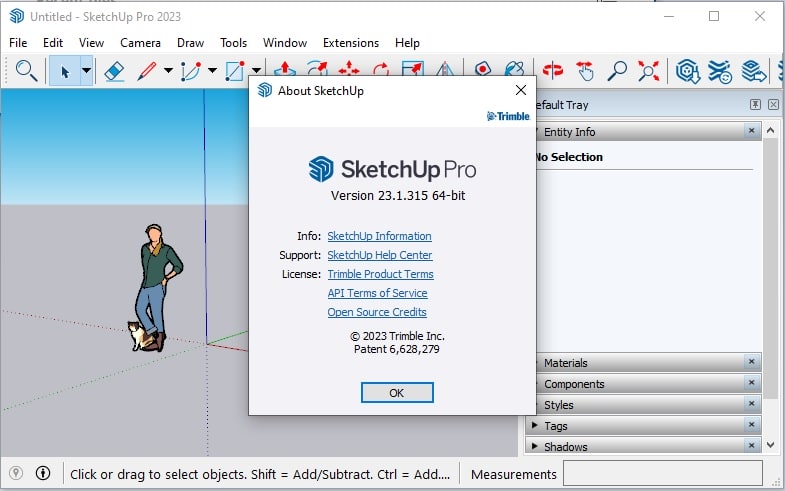Screen dimensions: 785x491
Task: Open the Edit menu
Action: point(53,43)
